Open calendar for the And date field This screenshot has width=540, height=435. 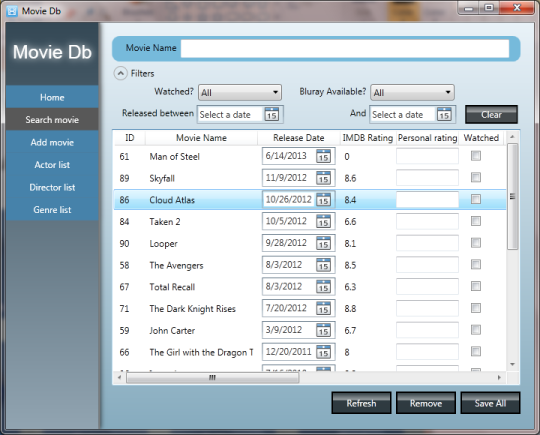(444, 114)
